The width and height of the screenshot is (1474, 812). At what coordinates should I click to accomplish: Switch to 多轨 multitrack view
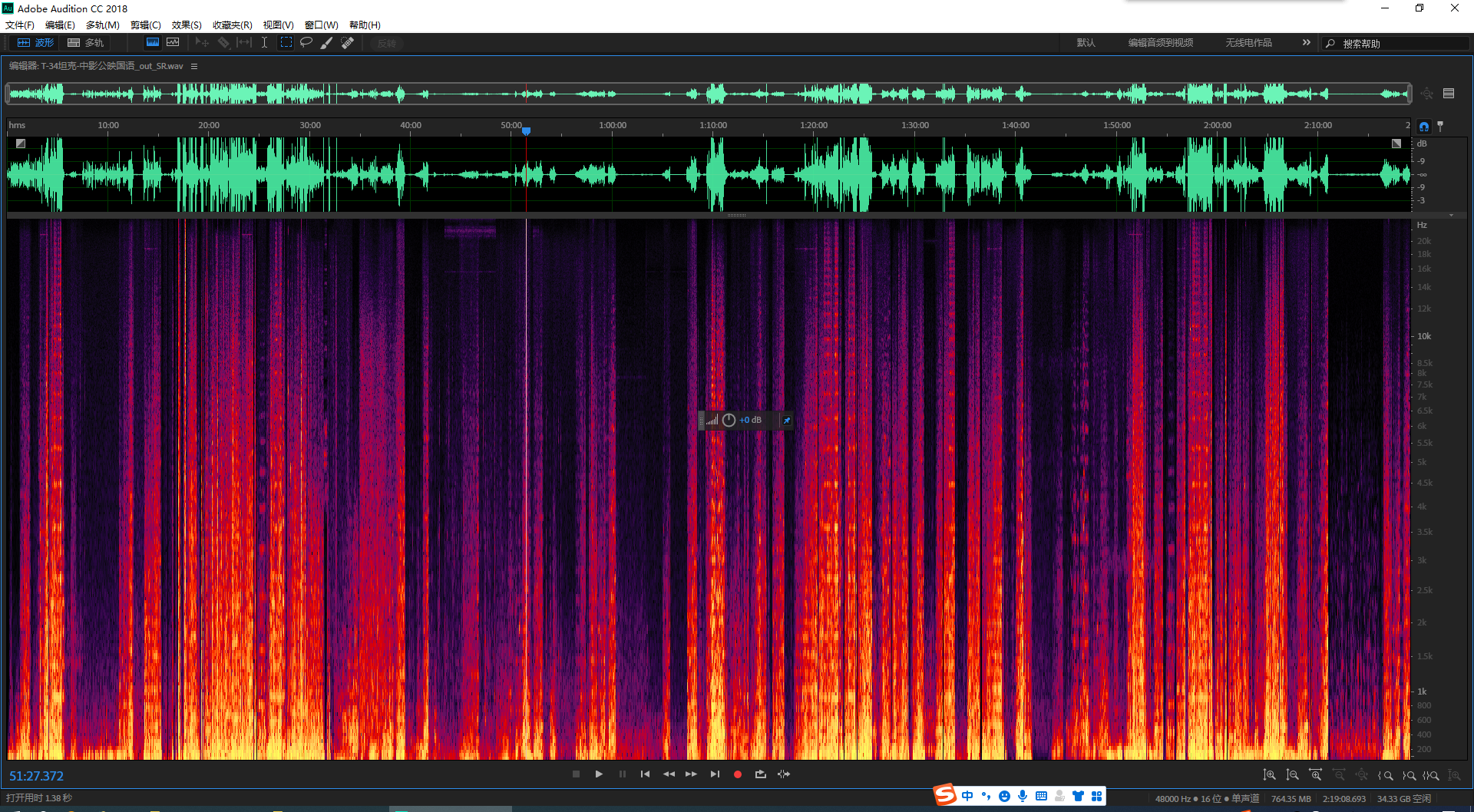(85, 43)
